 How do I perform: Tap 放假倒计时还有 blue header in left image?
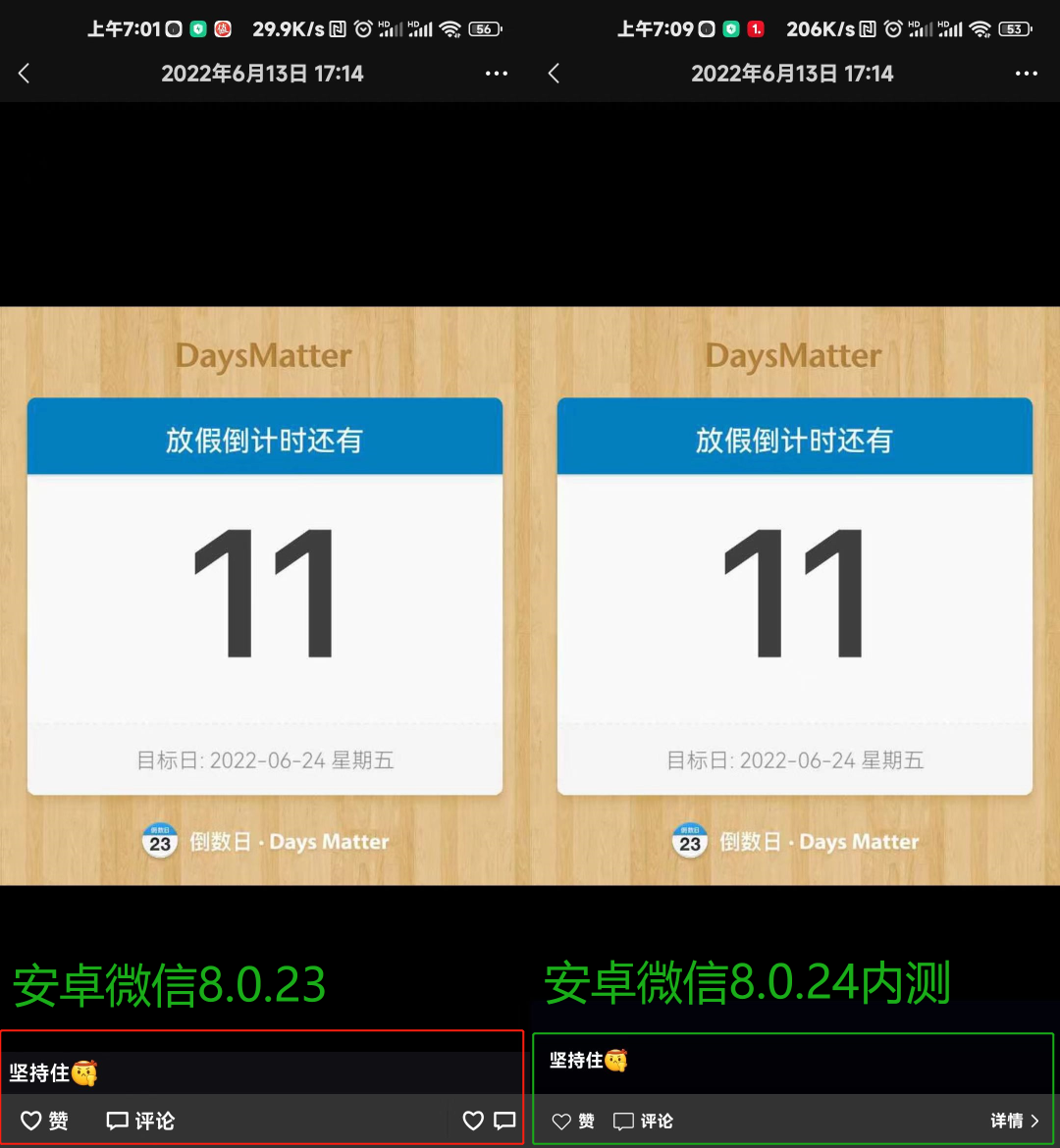click(x=264, y=437)
